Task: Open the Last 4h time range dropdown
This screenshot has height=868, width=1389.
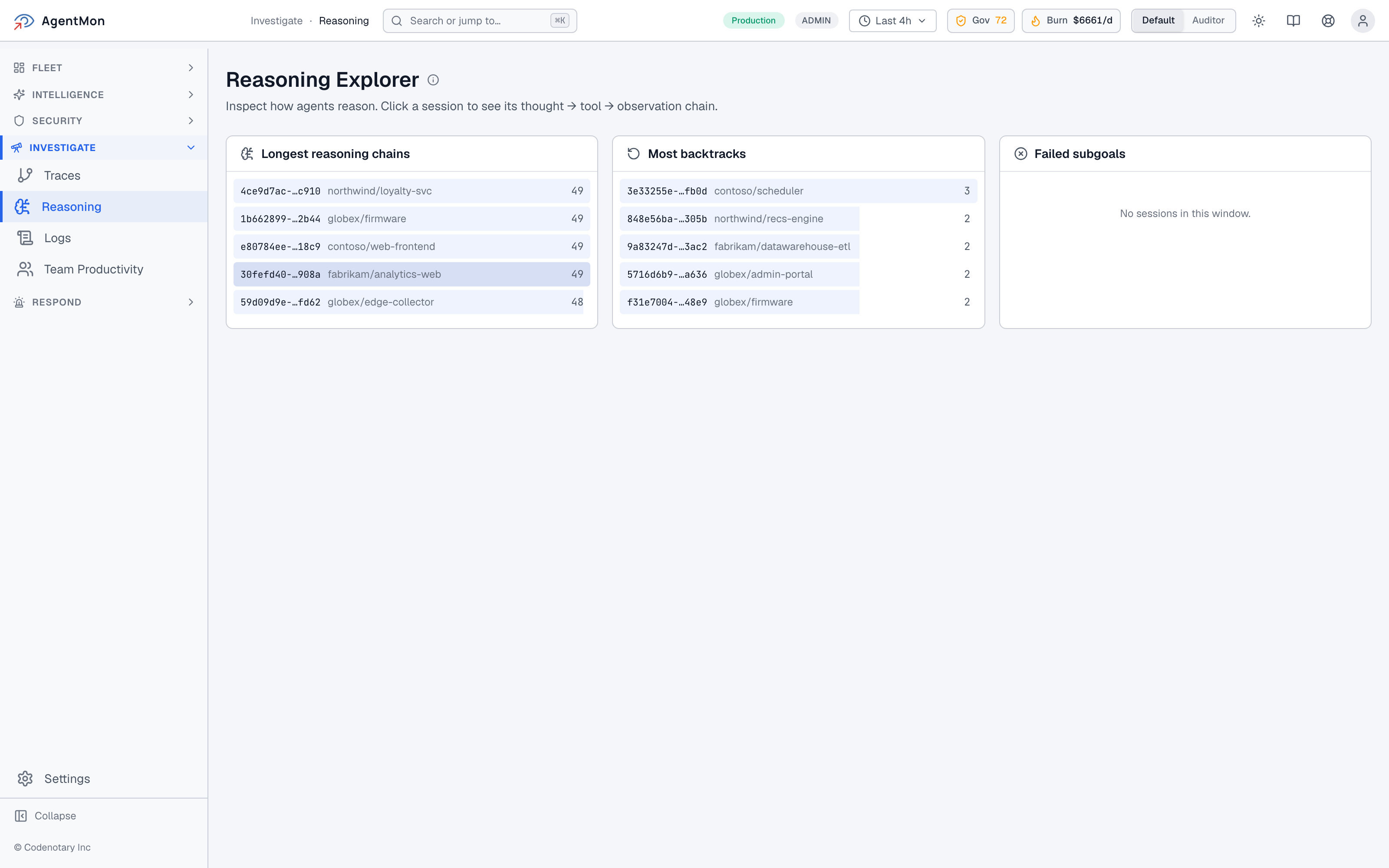Action: click(x=892, y=21)
